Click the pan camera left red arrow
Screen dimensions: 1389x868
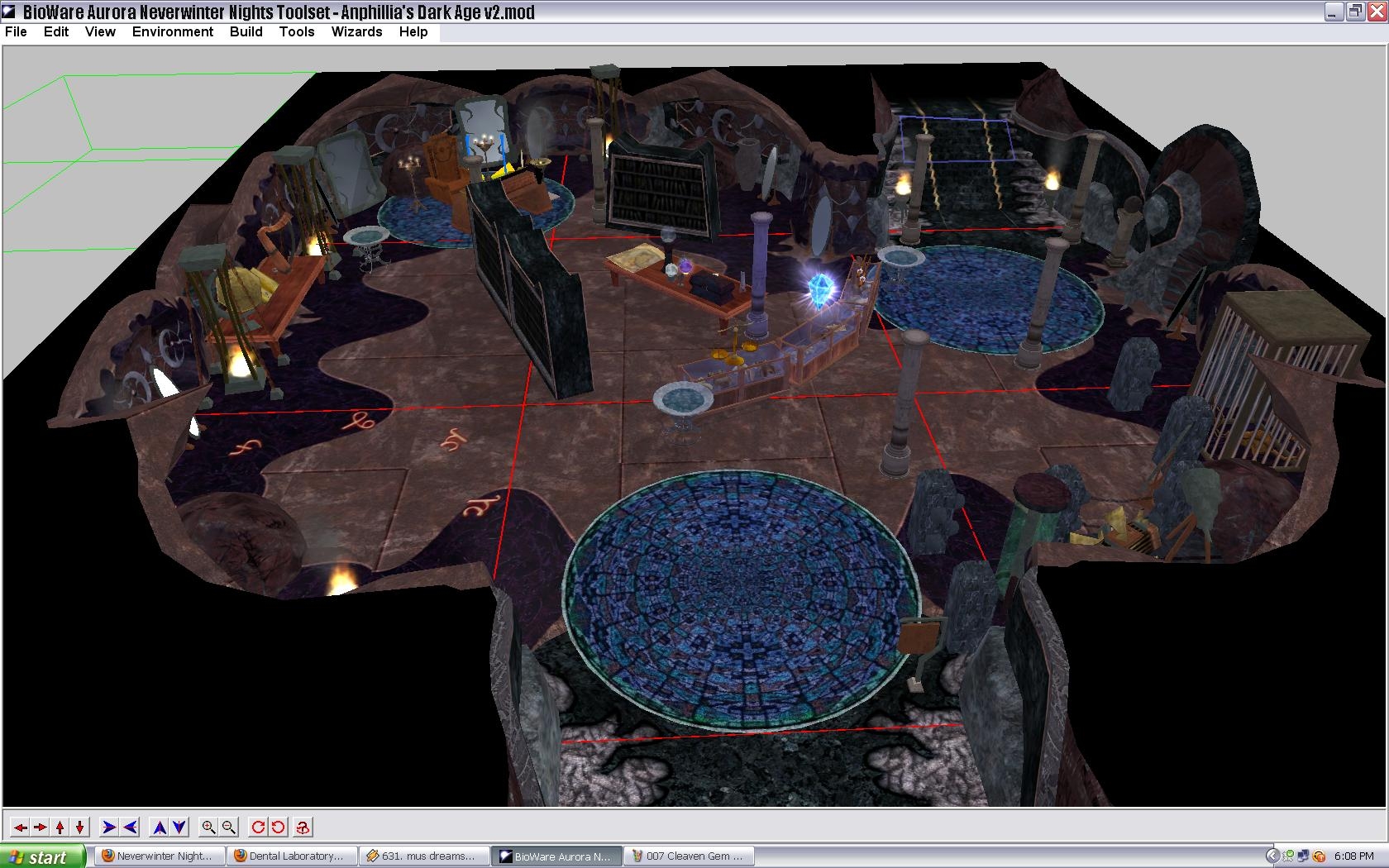(x=20, y=827)
